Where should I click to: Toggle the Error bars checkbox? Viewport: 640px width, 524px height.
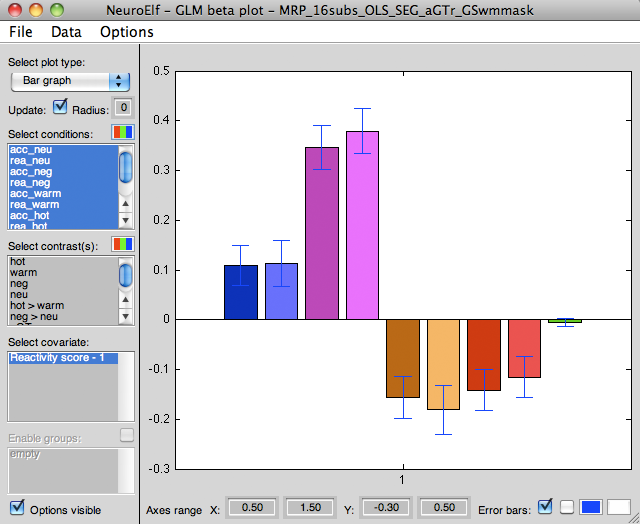tap(545, 508)
